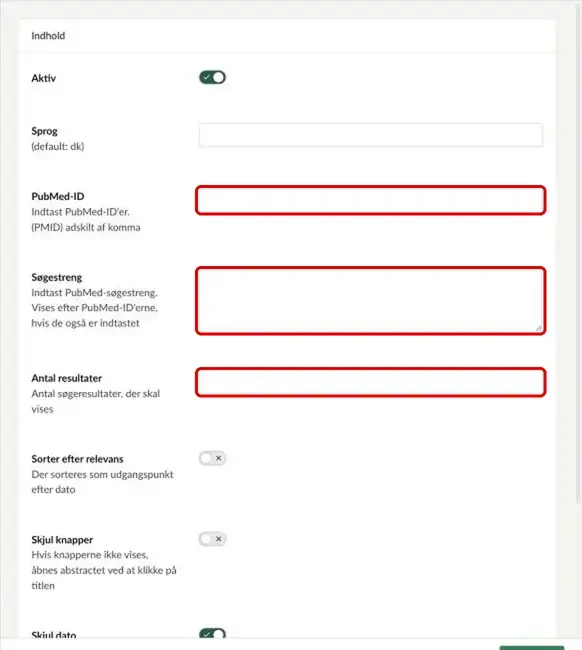The width and height of the screenshot is (582, 650).
Task: Click the Indhold section header
Action: 48,36
